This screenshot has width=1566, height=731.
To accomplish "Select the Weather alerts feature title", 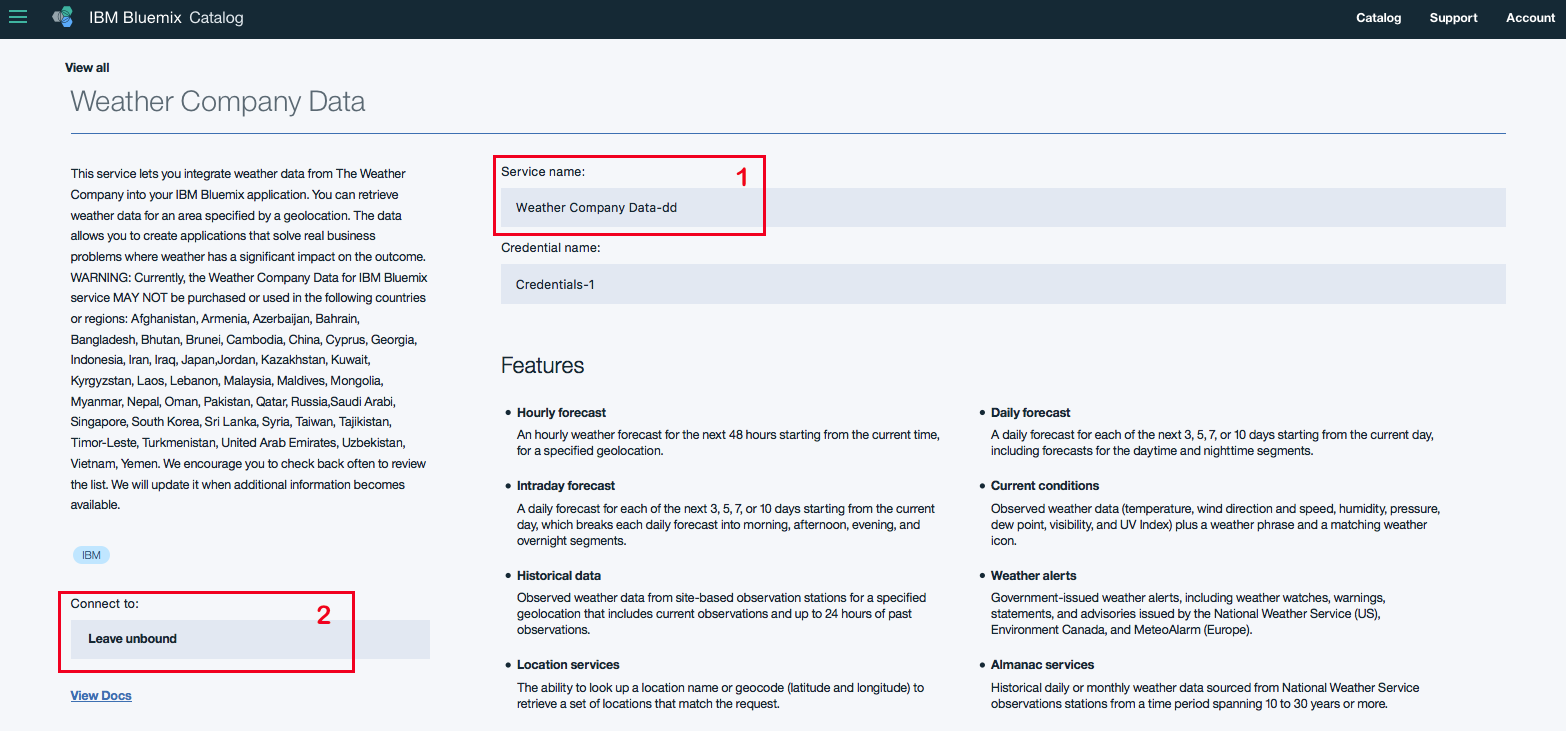I will point(1034,576).
